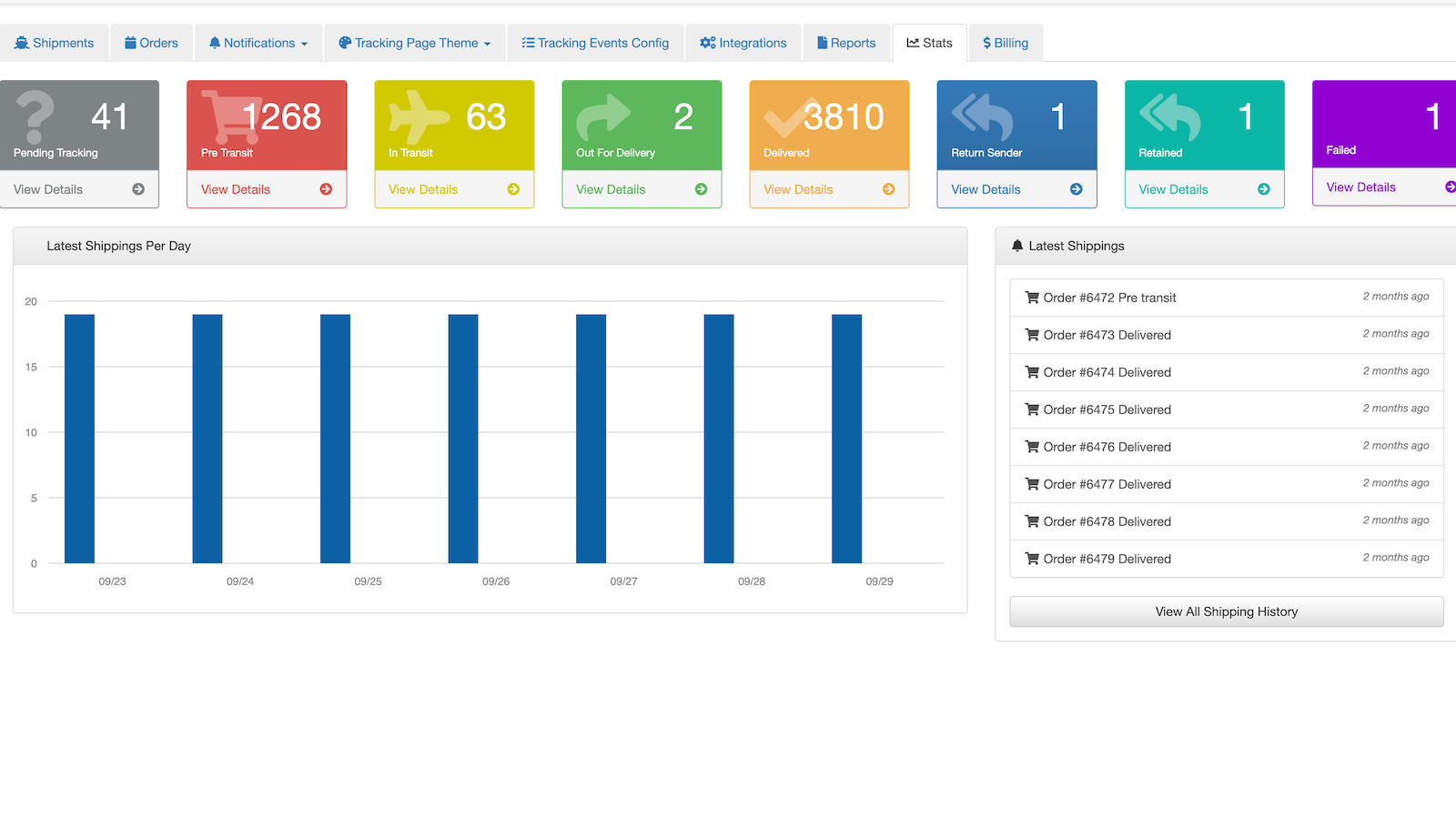Open the Tracking Events Config tab

595,43
